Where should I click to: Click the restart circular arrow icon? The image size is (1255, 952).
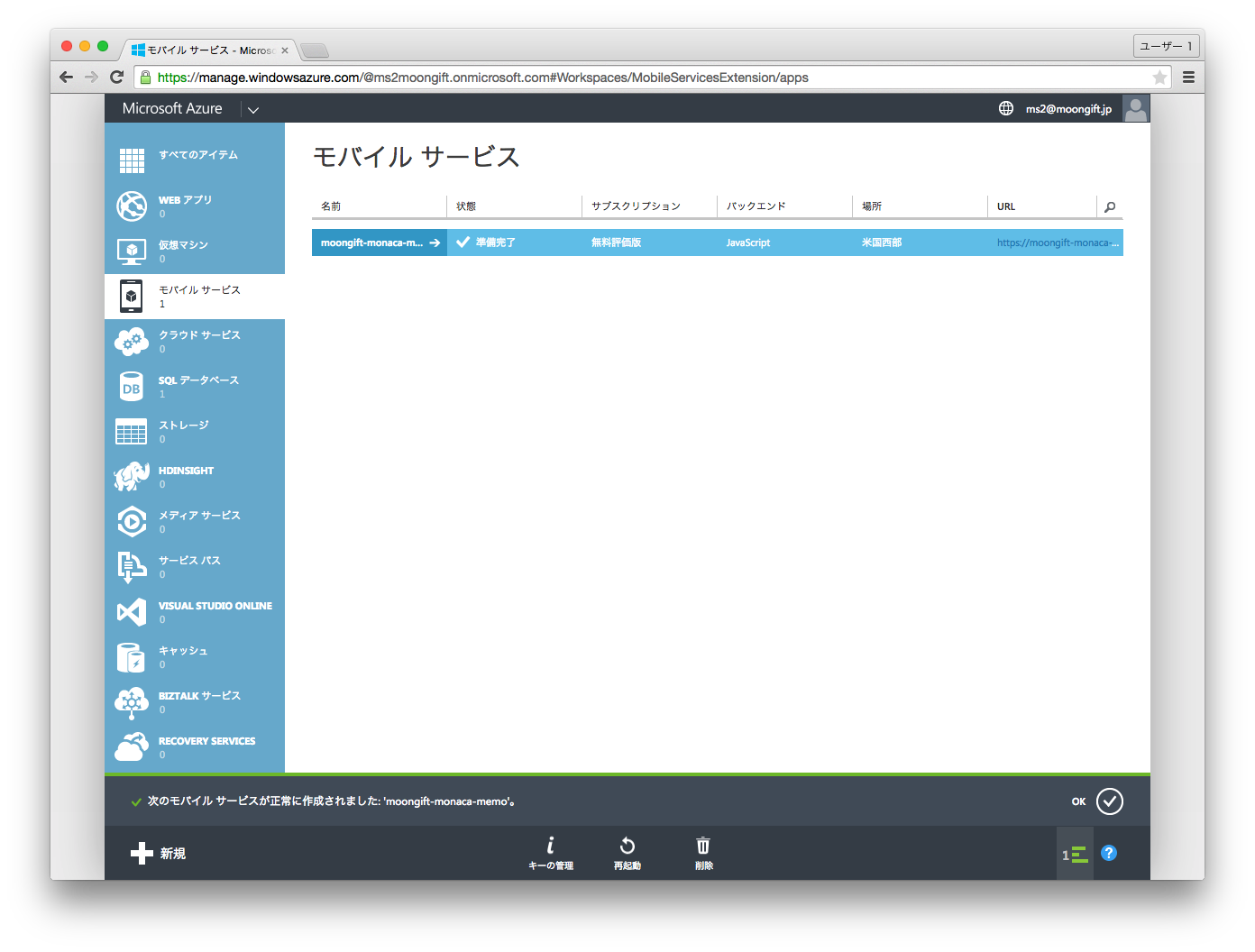click(627, 847)
